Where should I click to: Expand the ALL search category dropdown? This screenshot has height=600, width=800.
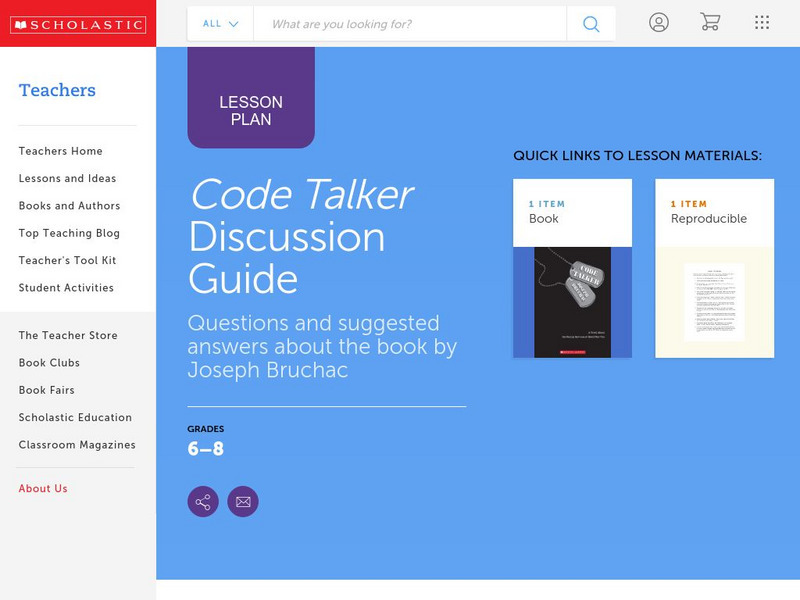[x=220, y=24]
